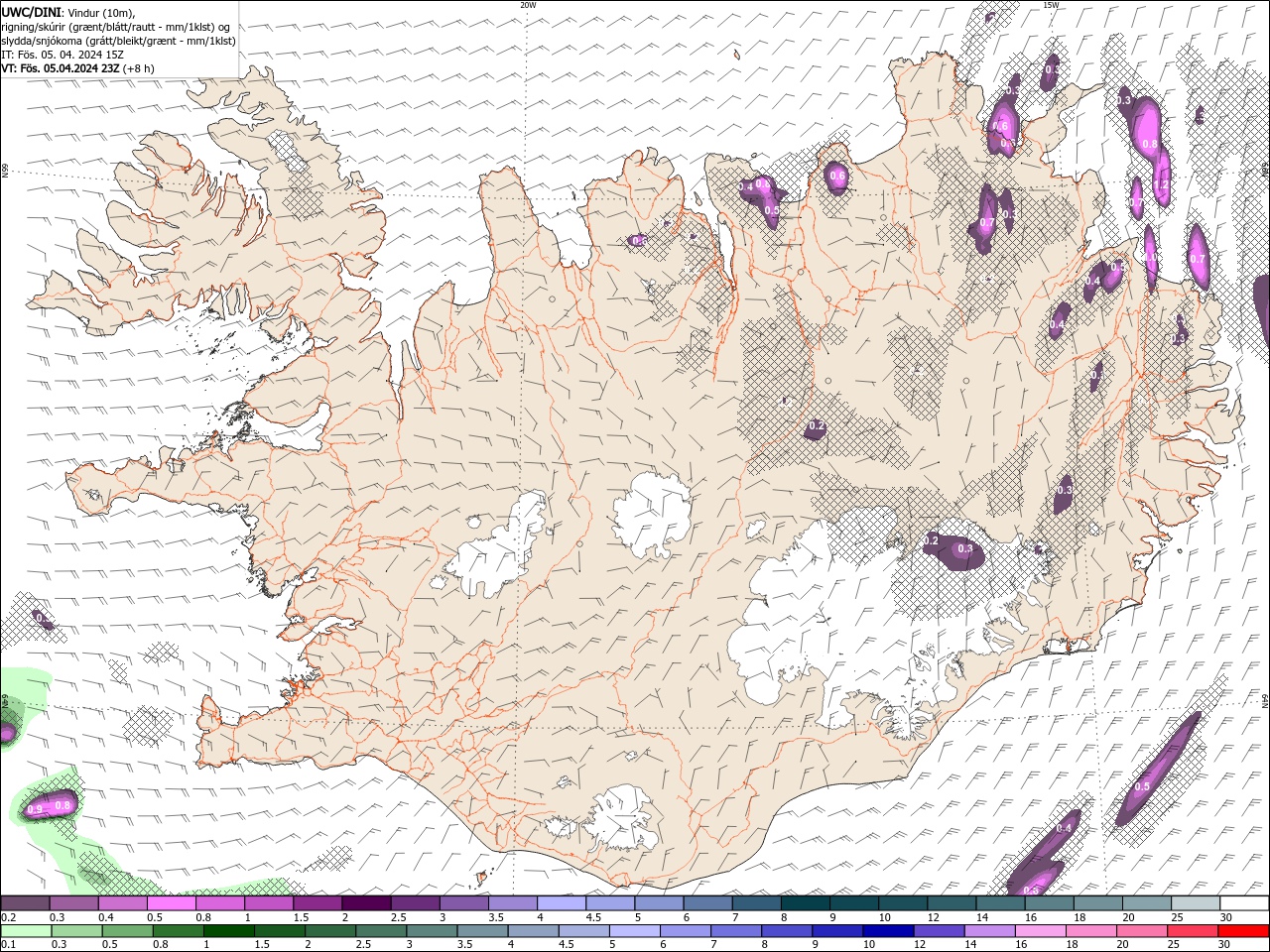Click the '1.2' snow value off northeast coast
The width and height of the screenshot is (1270, 952).
click(x=1161, y=184)
